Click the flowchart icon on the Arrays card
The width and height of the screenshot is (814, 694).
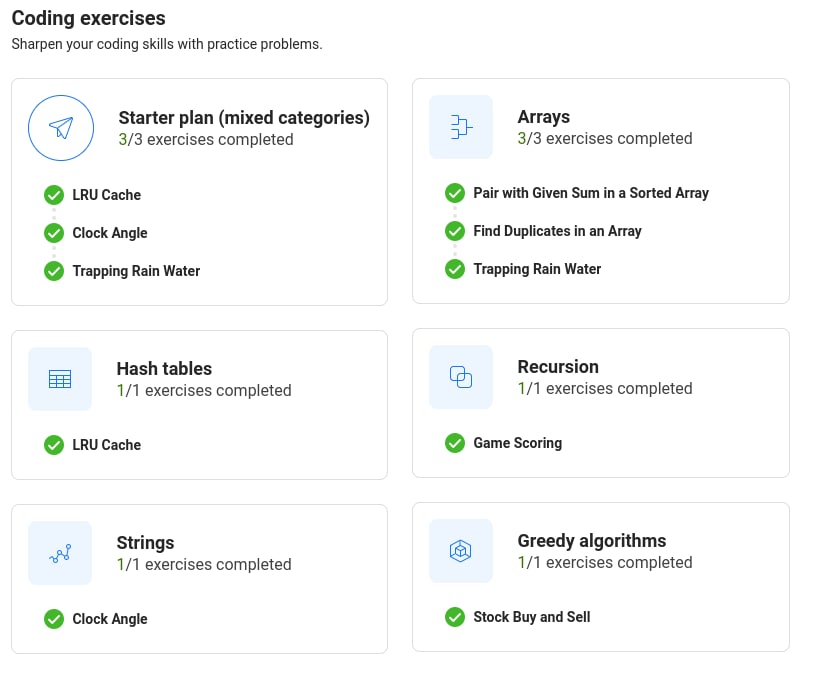461,127
